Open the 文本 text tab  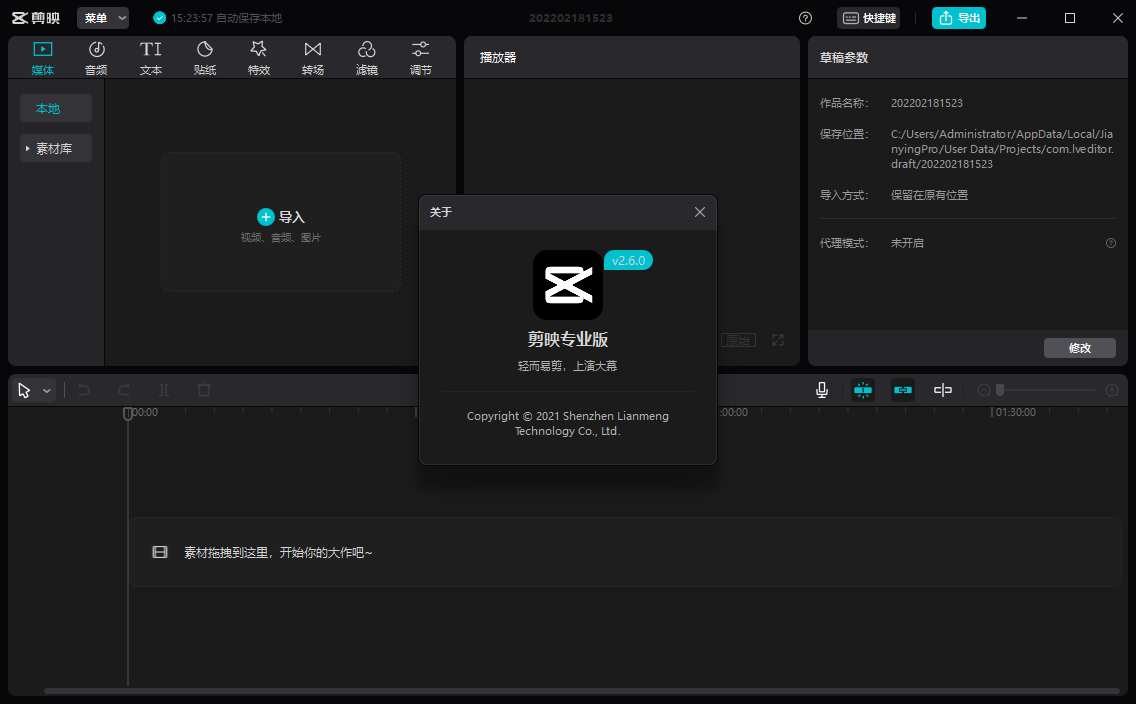click(x=151, y=58)
